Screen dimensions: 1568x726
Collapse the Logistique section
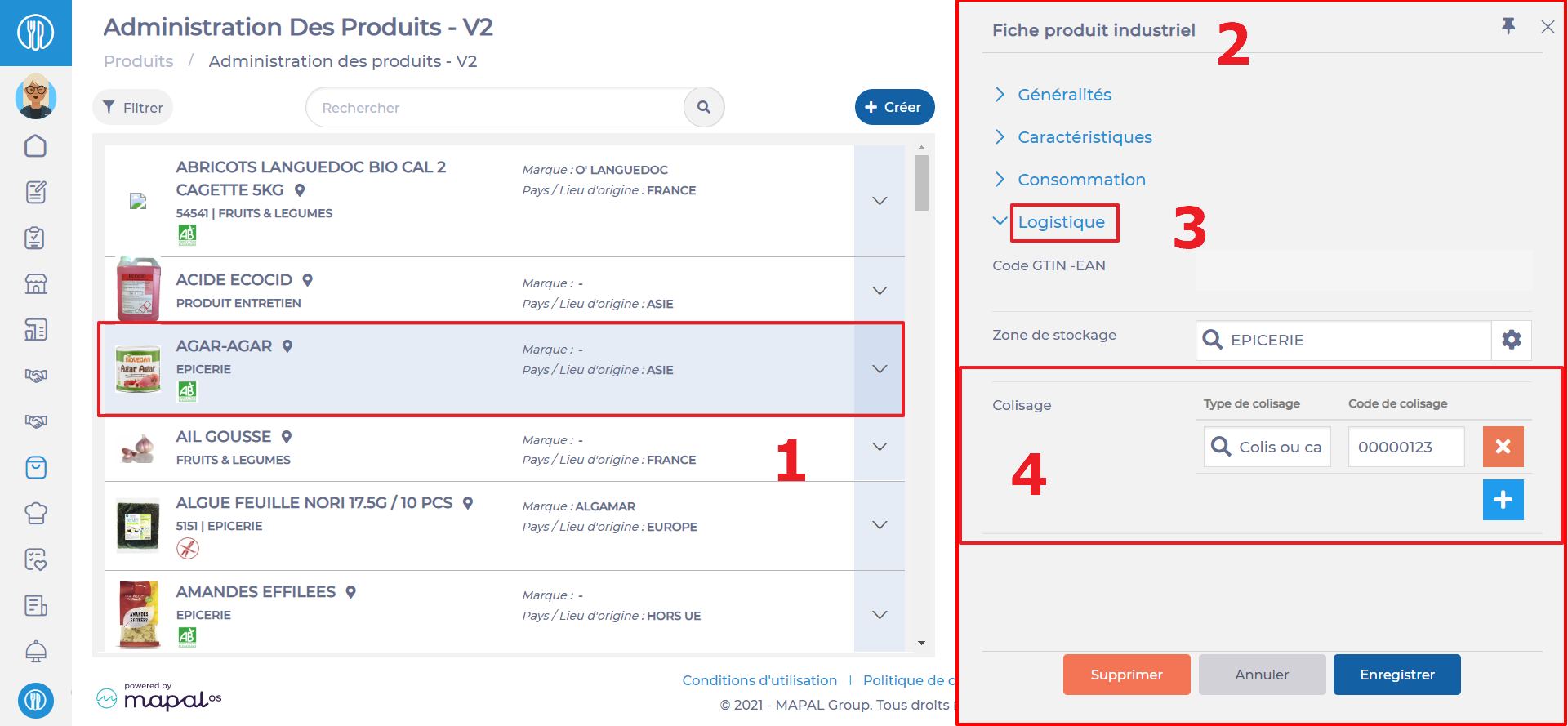[1061, 222]
